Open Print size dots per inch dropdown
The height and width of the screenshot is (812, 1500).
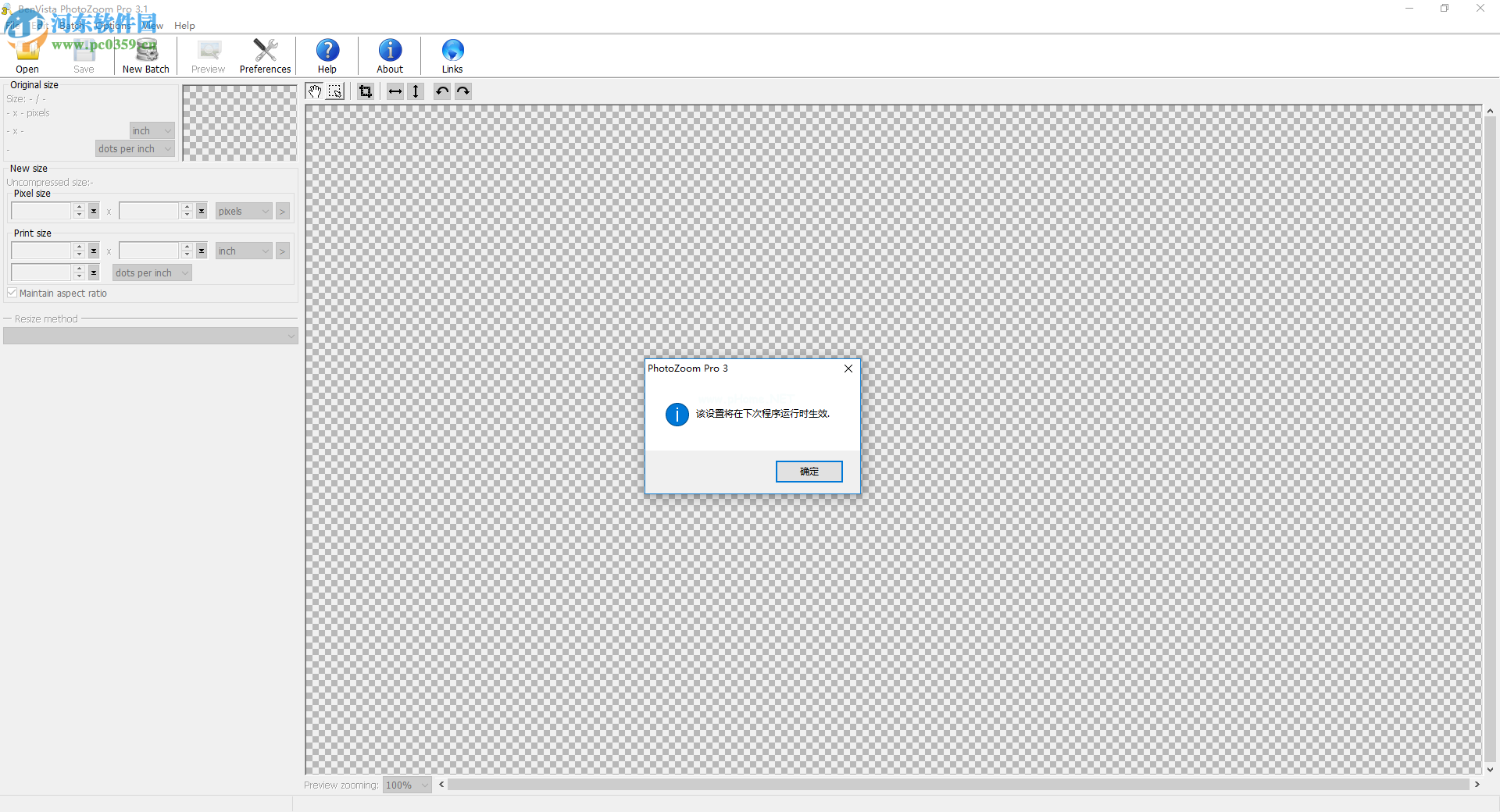152,272
